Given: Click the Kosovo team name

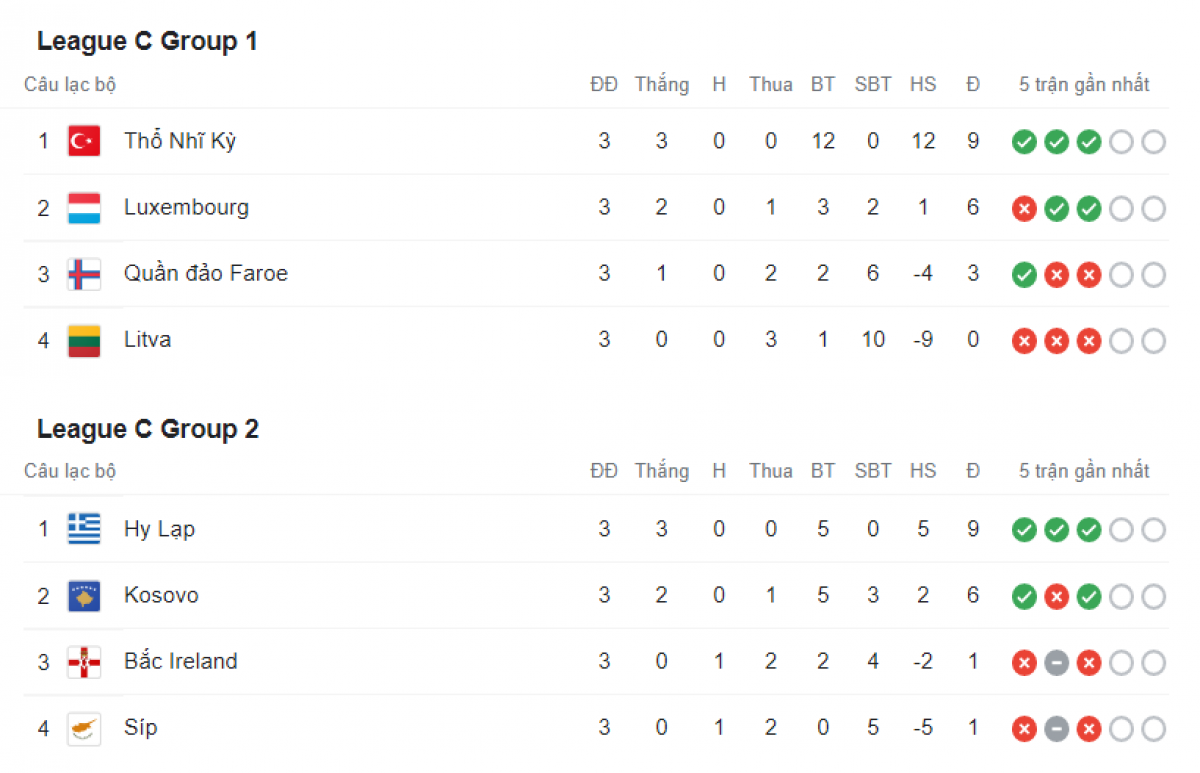Looking at the screenshot, I should [x=161, y=596].
